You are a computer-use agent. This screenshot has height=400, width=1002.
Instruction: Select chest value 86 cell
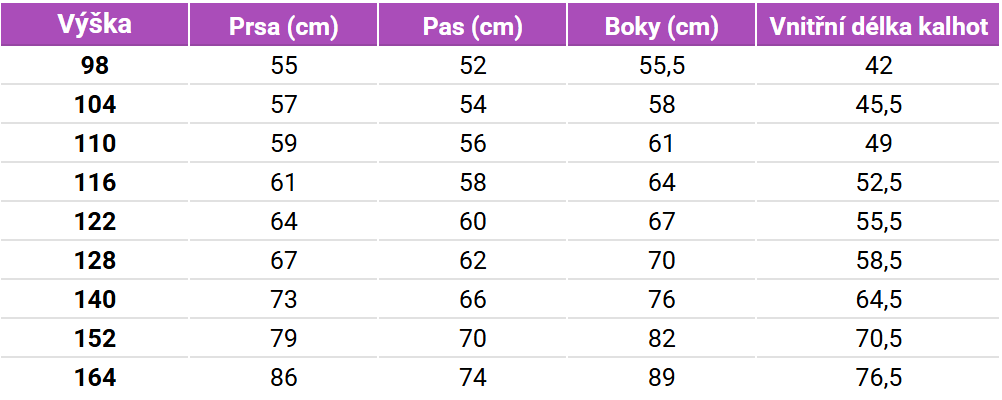(x=284, y=378)
